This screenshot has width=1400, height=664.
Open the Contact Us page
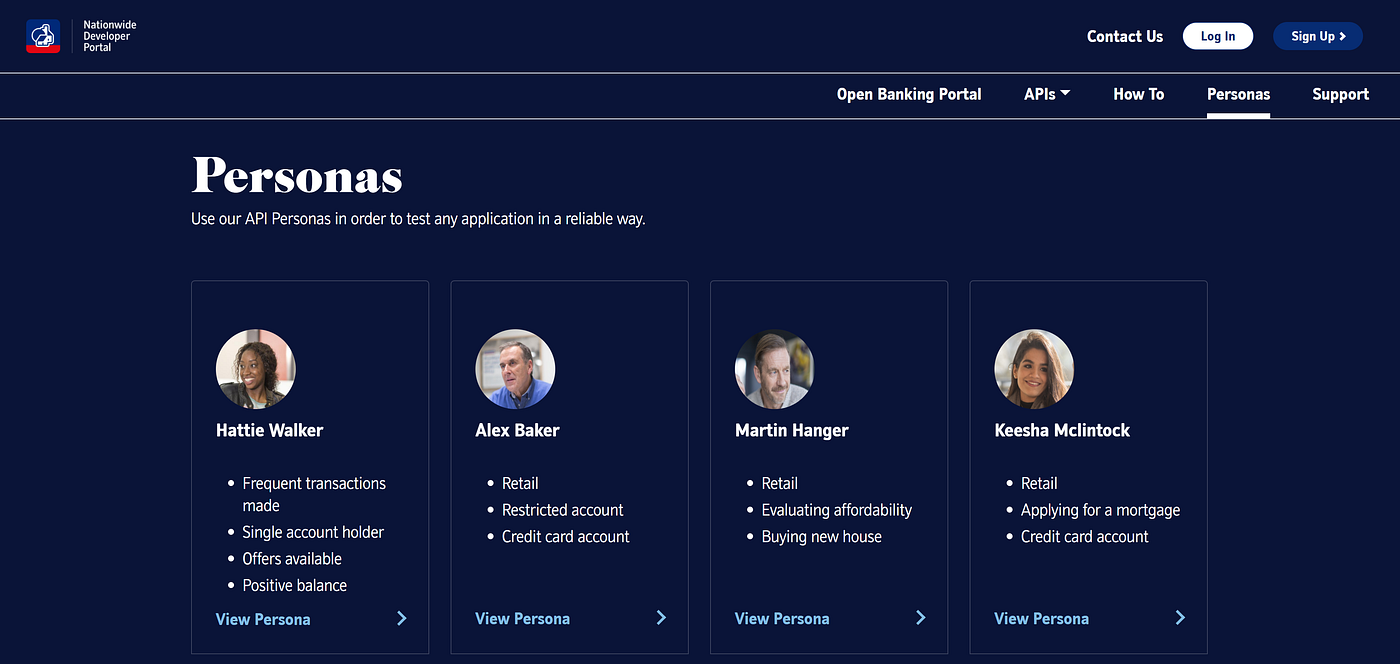point(1124,36)
